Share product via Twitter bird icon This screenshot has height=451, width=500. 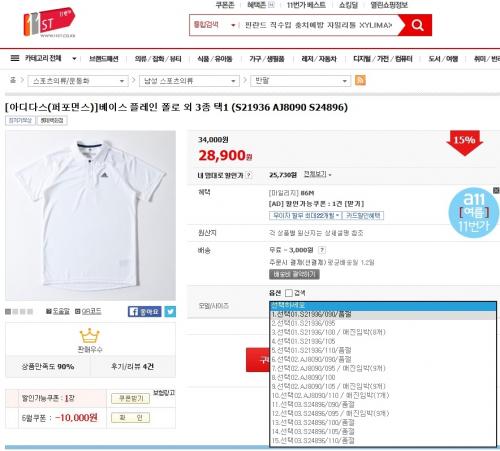pos(170,311)
